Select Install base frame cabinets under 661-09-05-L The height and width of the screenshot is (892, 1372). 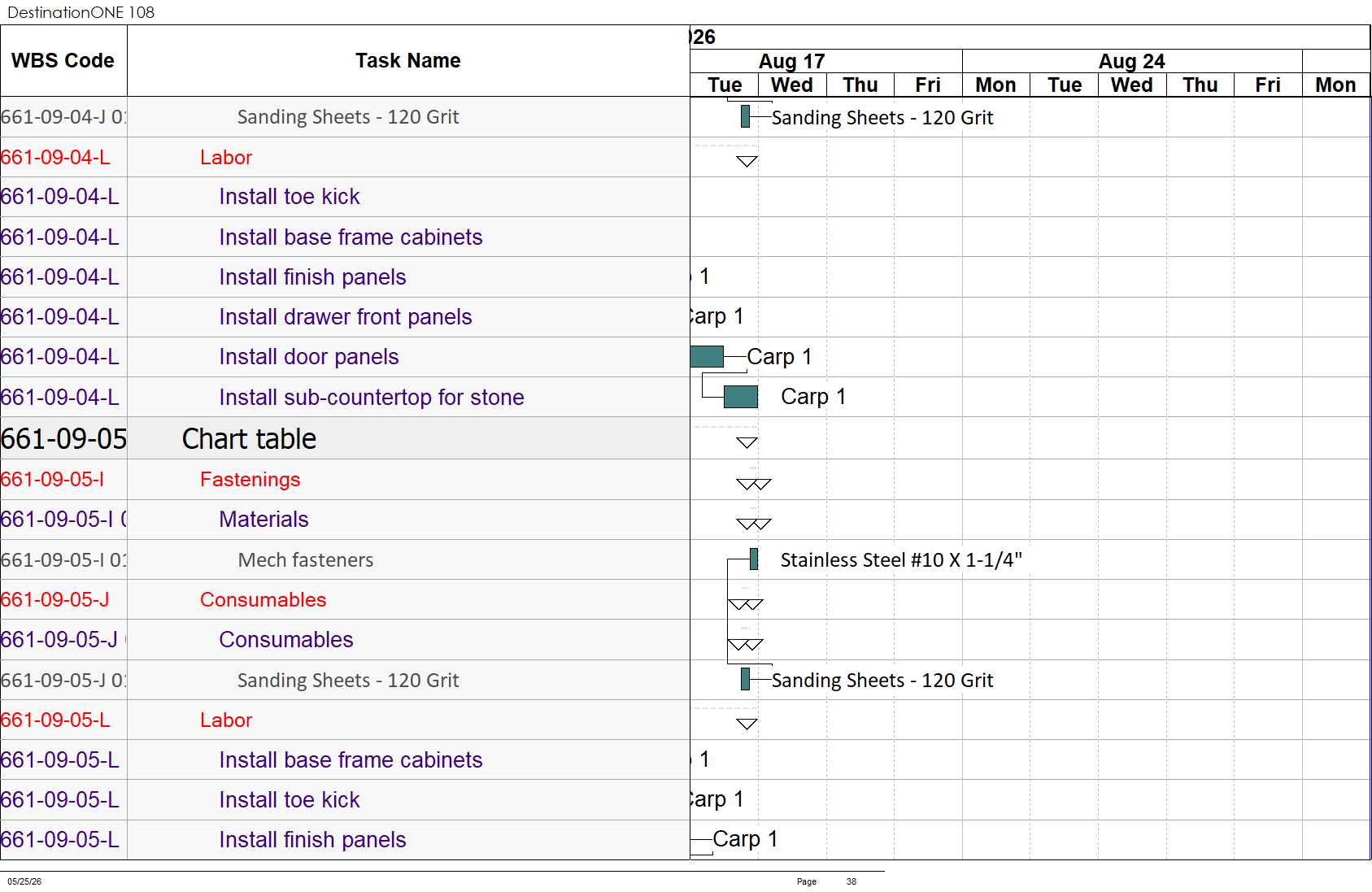345,759
